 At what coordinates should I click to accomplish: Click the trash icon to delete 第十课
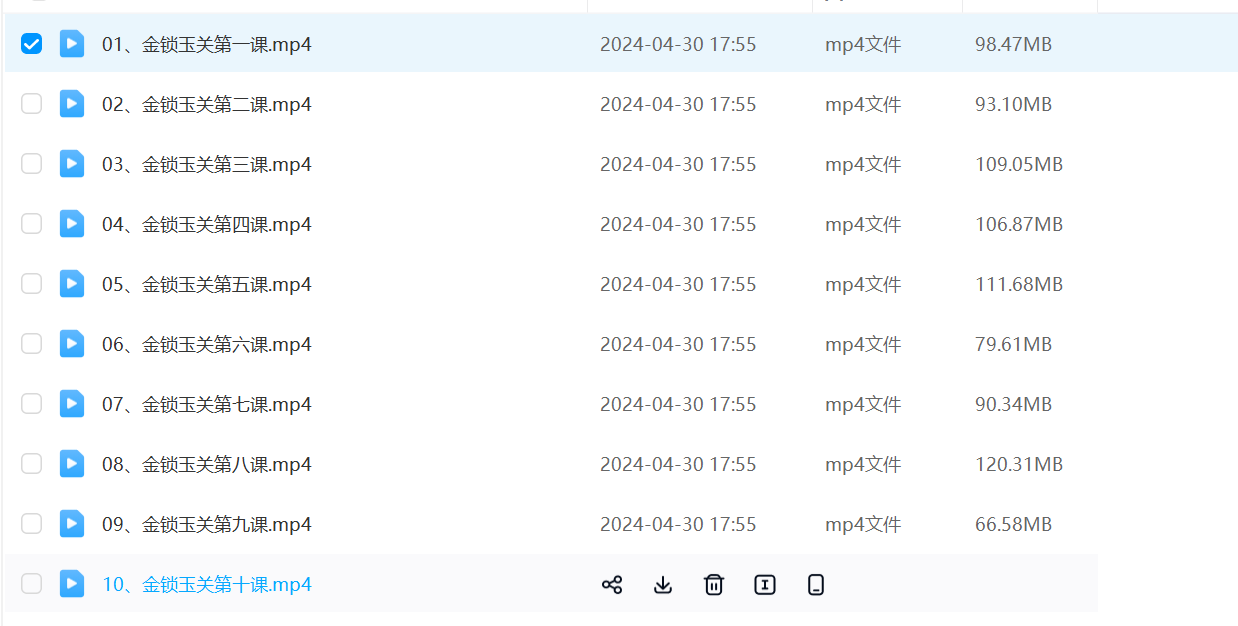tap(714, 585)
